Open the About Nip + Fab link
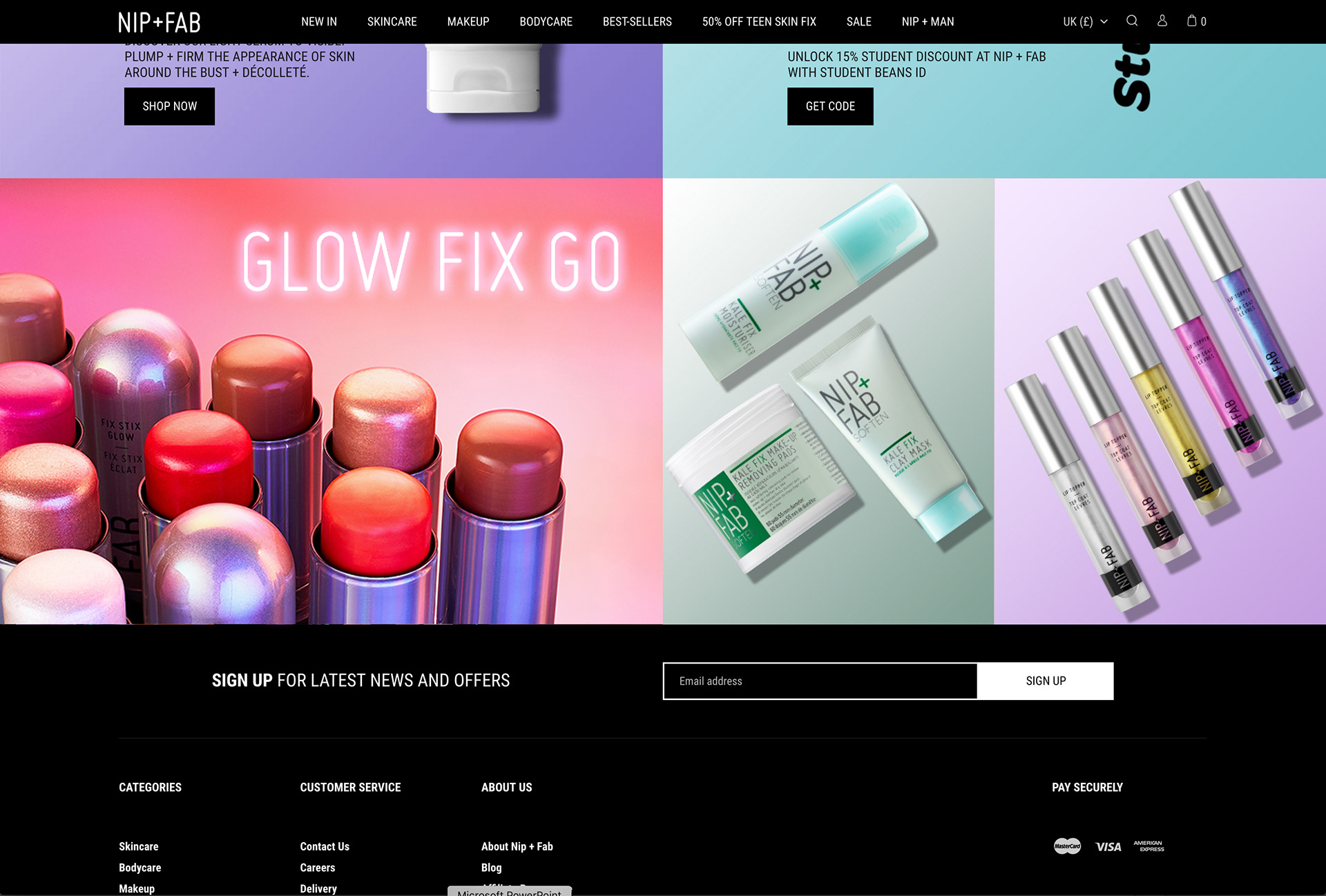The width and height of the screenshot is (1326, 896). pyautogui.click(x=517, y=846)
